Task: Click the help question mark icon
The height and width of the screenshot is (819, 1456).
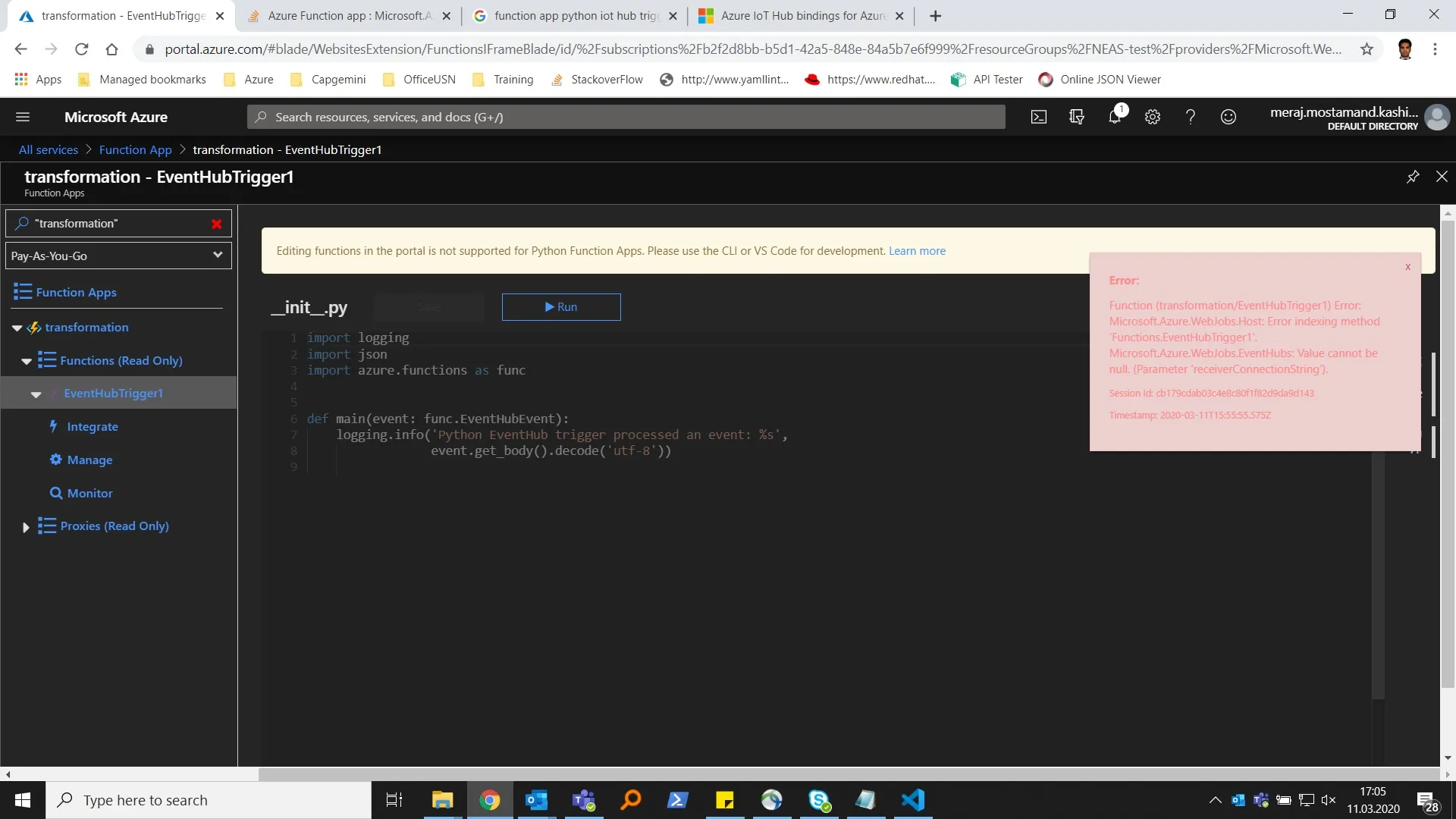Action: (1191, 117)
